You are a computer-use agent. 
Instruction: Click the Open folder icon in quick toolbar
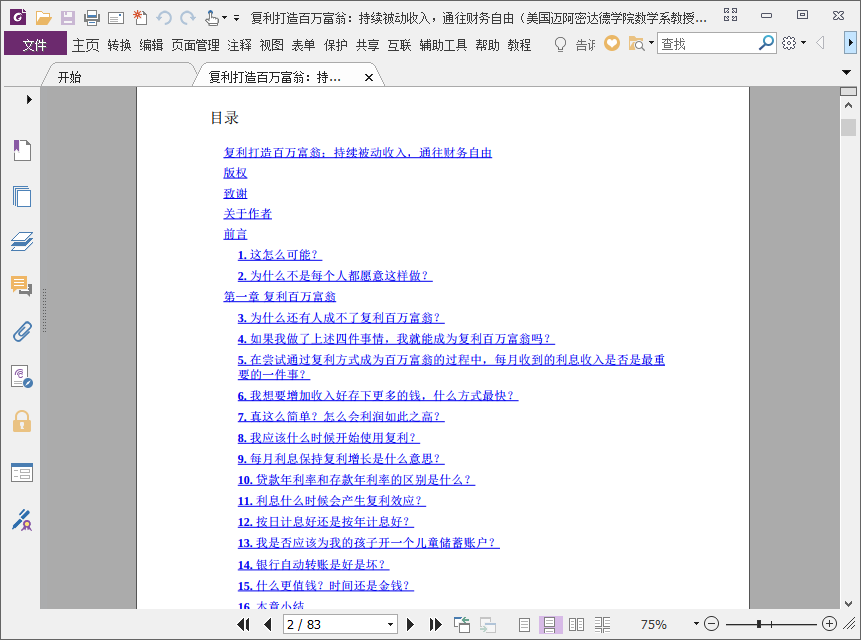click(43, 18)
